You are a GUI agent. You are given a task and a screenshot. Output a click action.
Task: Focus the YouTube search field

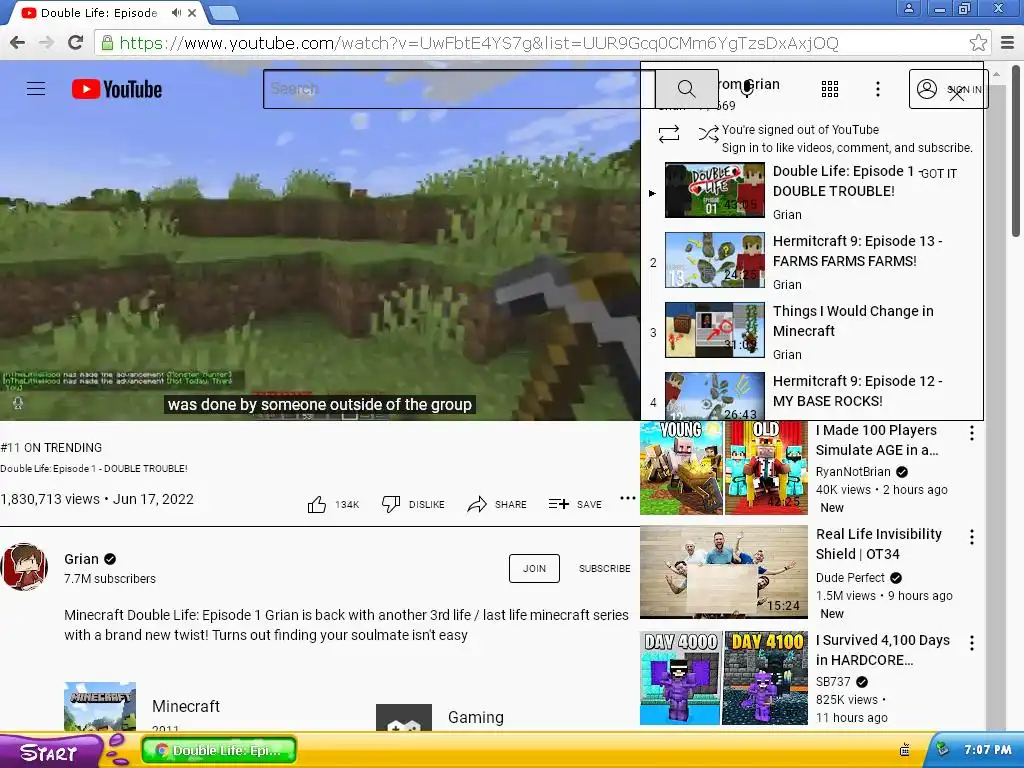459,89
